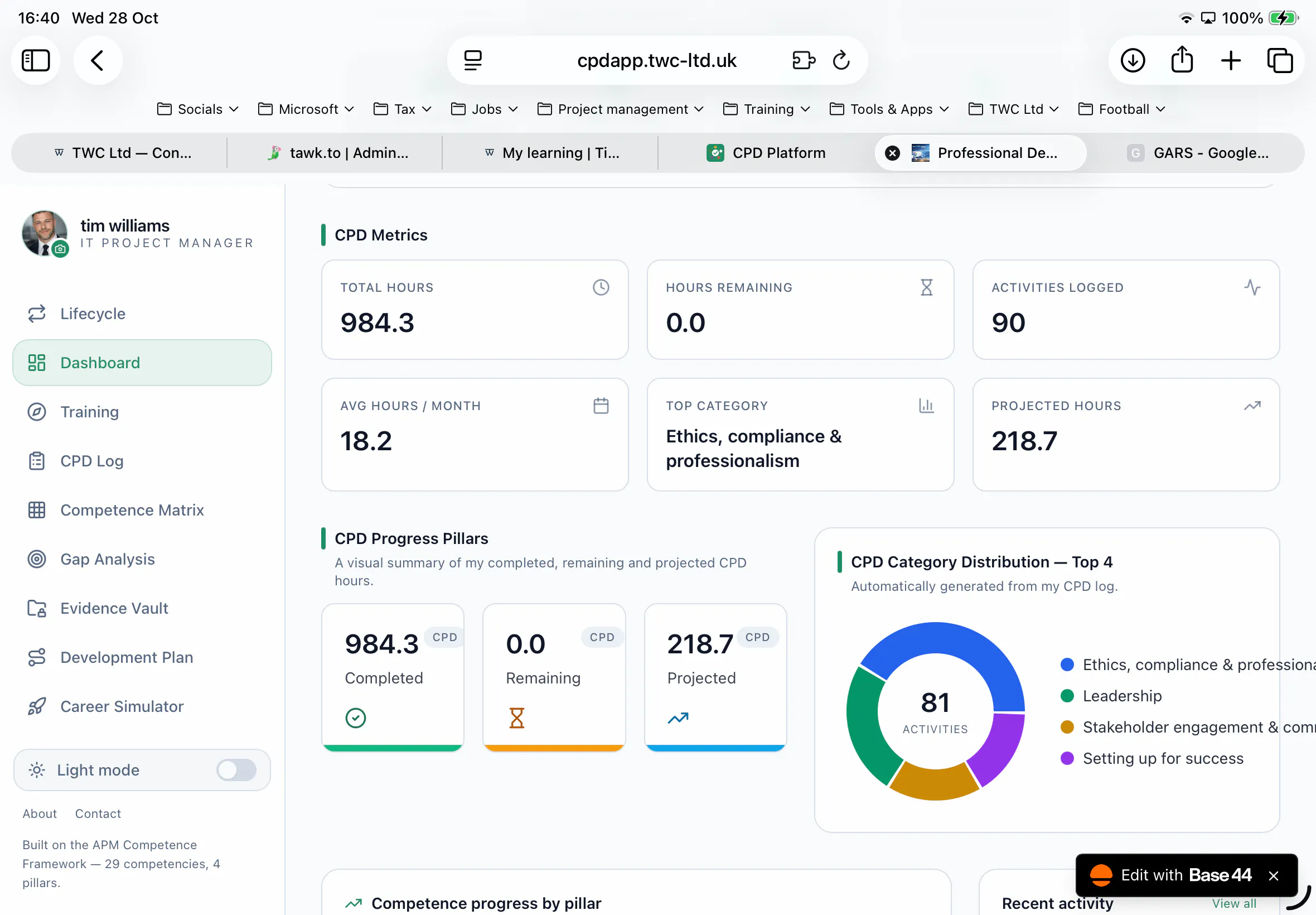Toggle the Safari sidebar icon
1316x915 pixels.
click(36, 60)
